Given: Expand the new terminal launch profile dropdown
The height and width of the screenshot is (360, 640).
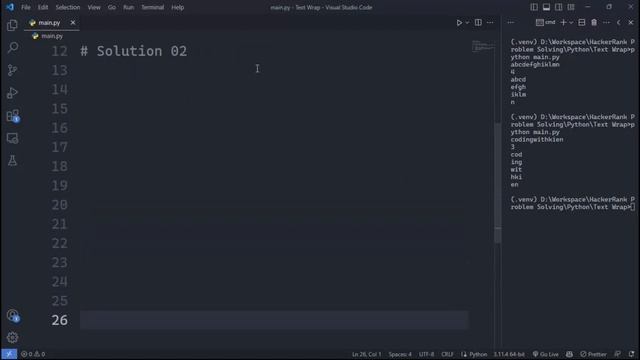Looking at the screenshot, I should [571, 22].
